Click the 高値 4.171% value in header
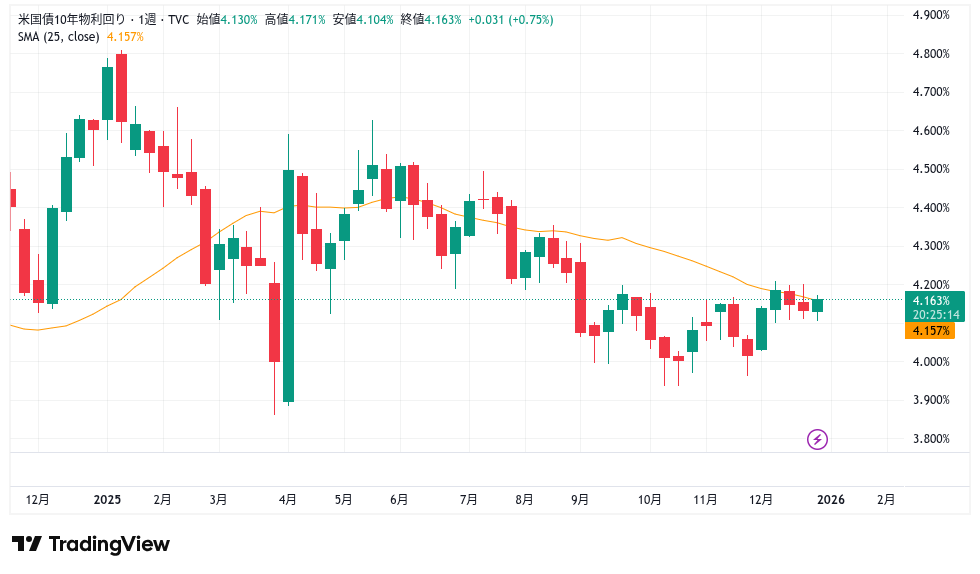The width and height of the screenshot is (980, 574). 307,19
